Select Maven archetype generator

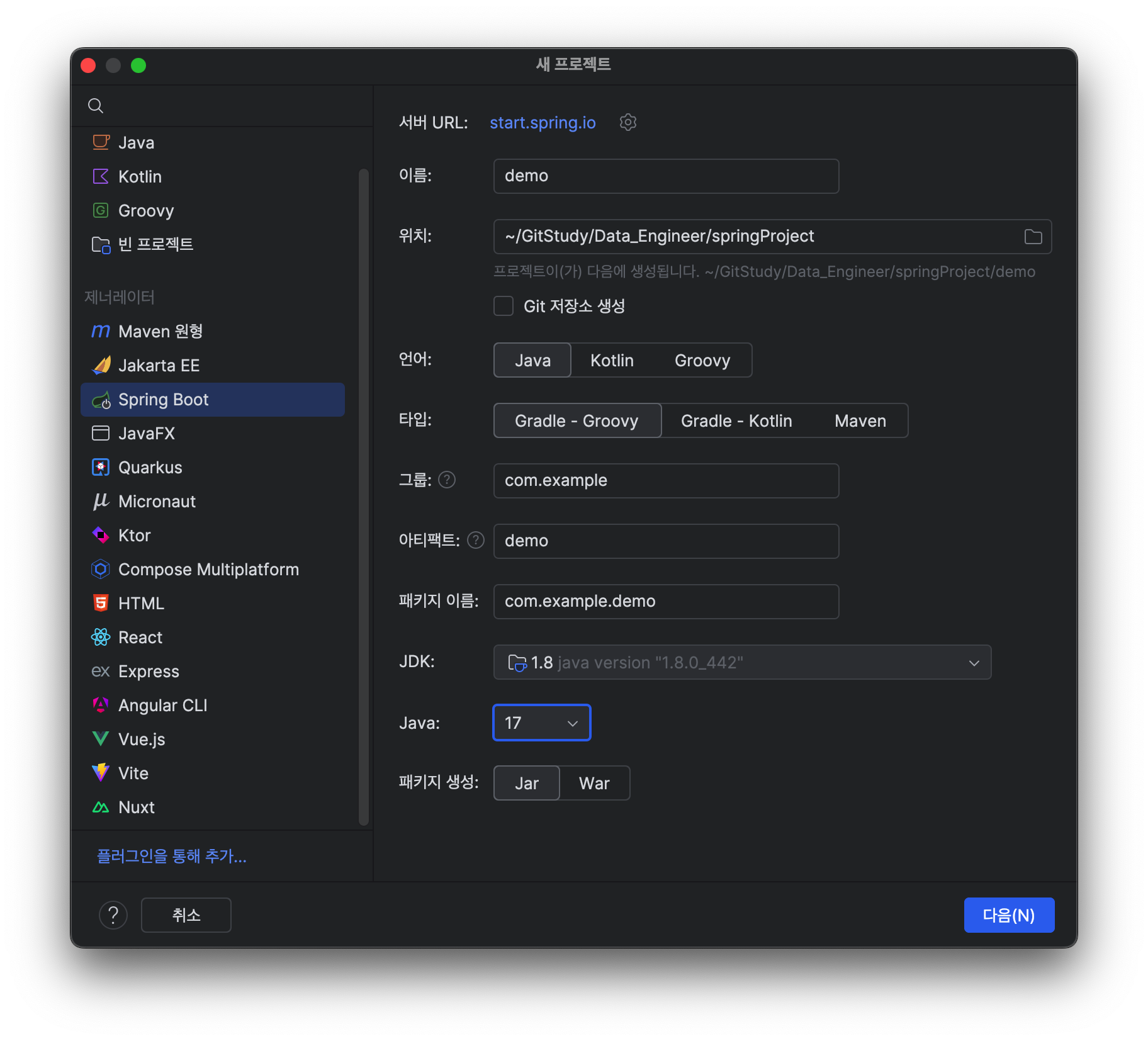[x=213, y=331]
